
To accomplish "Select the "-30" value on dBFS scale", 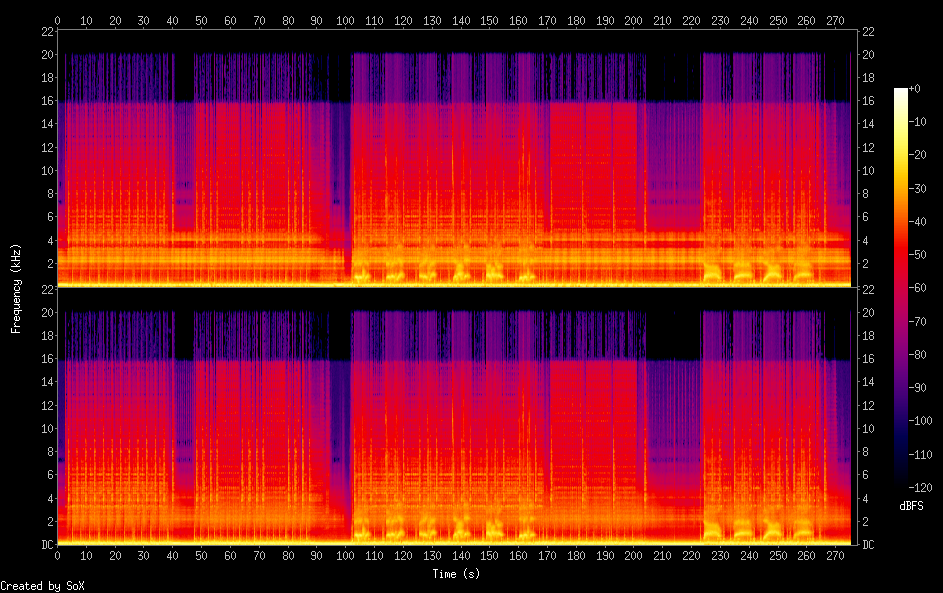I will (918, 188).
